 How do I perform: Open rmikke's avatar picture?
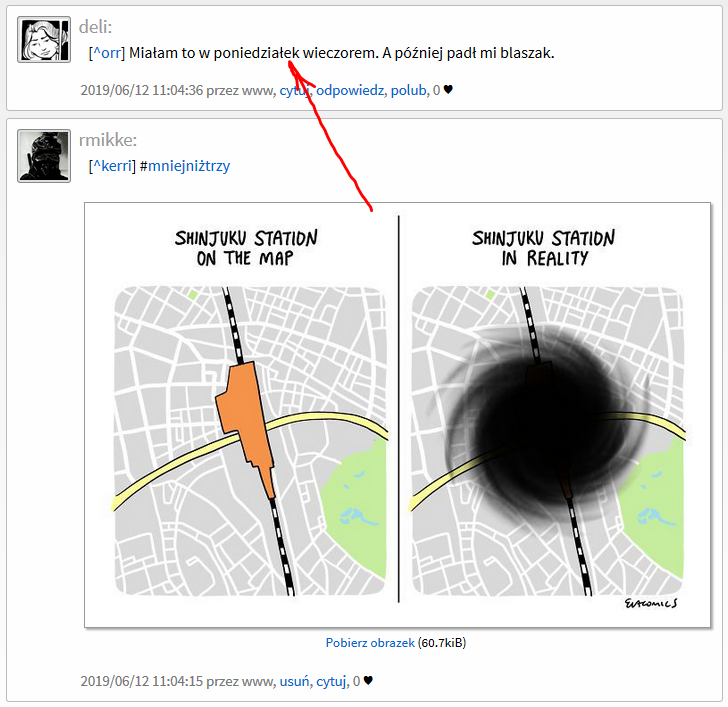pos(44,156)
